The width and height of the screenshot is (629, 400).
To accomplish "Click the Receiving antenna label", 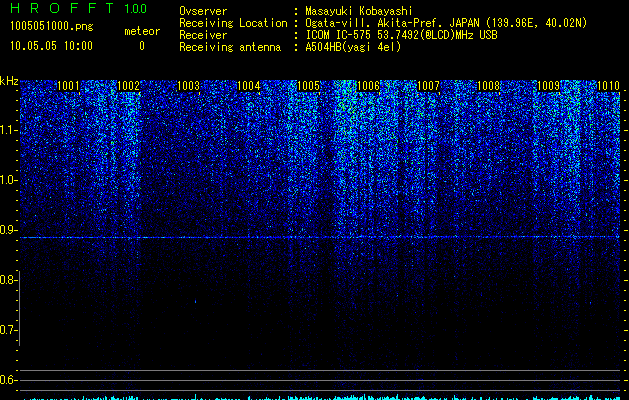I will (x=230, y=47).
